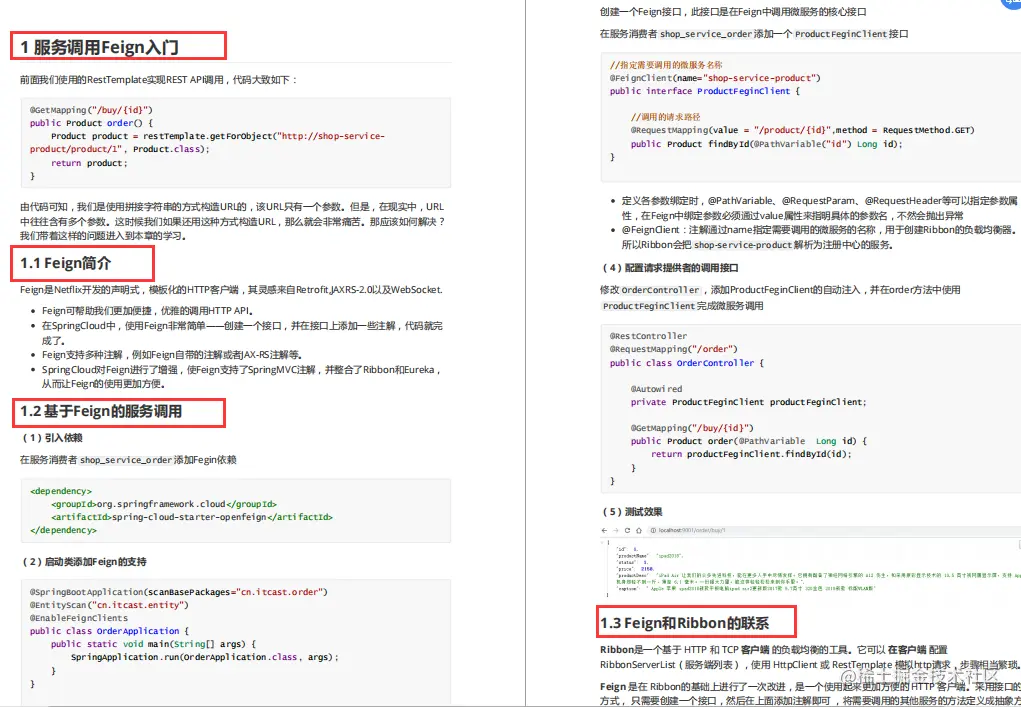The image size is (1021, 707).
Task: Click heading "1.2 基于Feign的服务调用"
Action: (x=101, y=411)
